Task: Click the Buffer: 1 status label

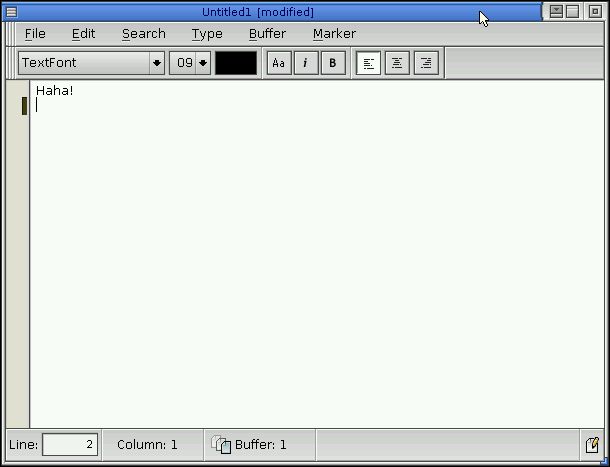Action: tap(261, 445)
